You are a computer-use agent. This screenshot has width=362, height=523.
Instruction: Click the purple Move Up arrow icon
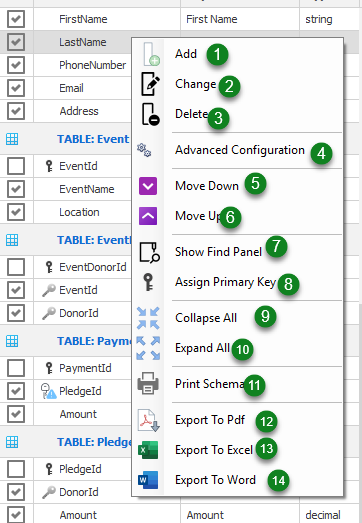click(x=148, y=216)
